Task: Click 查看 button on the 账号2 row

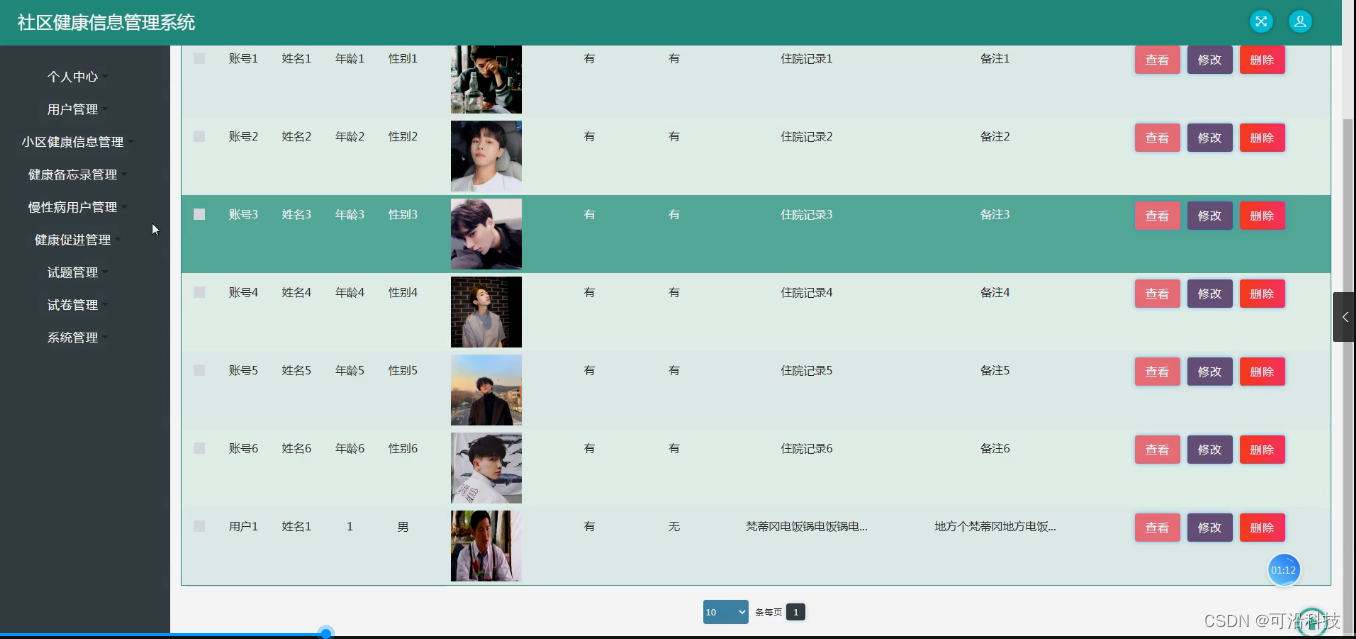Action: click(1157, 137)
